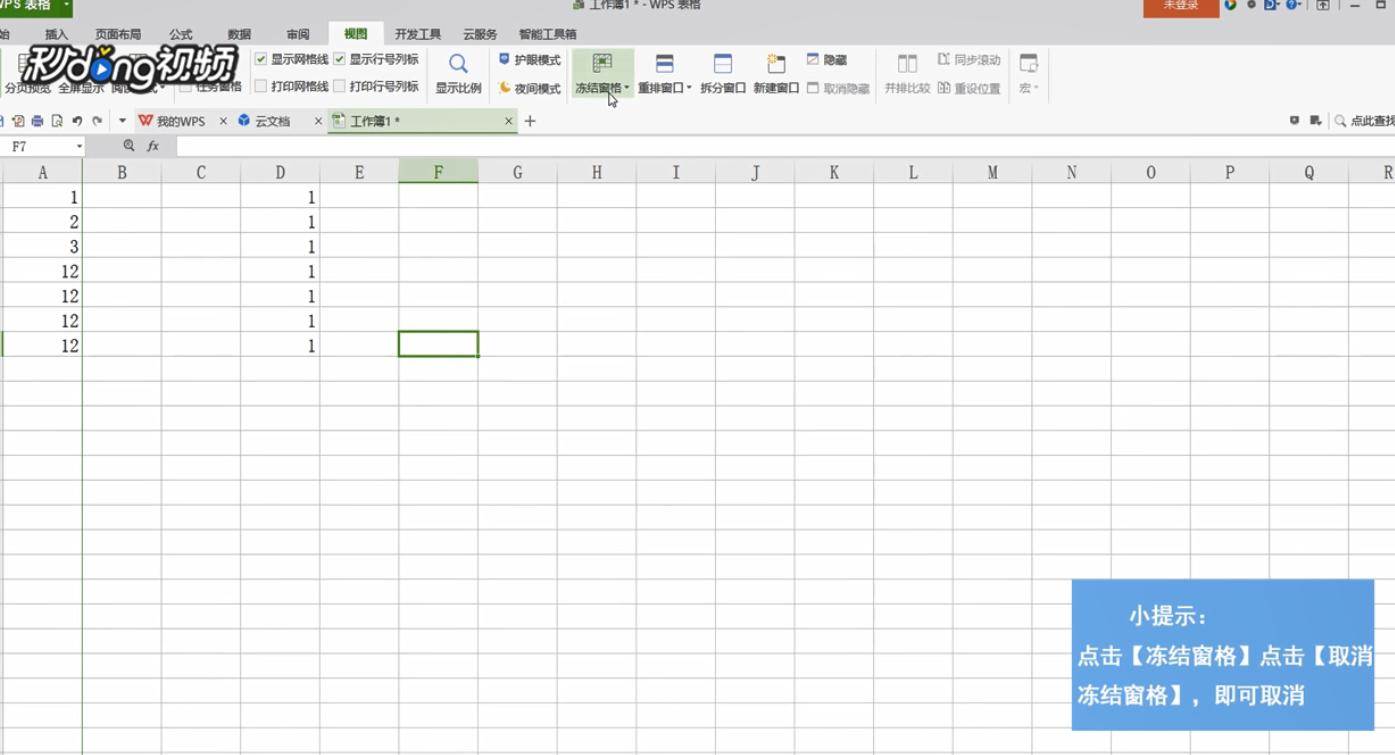Screen dimensions: 1395x755
Task: Turn on eye protection mode (护眼模式)
Action: coord(529,60)
